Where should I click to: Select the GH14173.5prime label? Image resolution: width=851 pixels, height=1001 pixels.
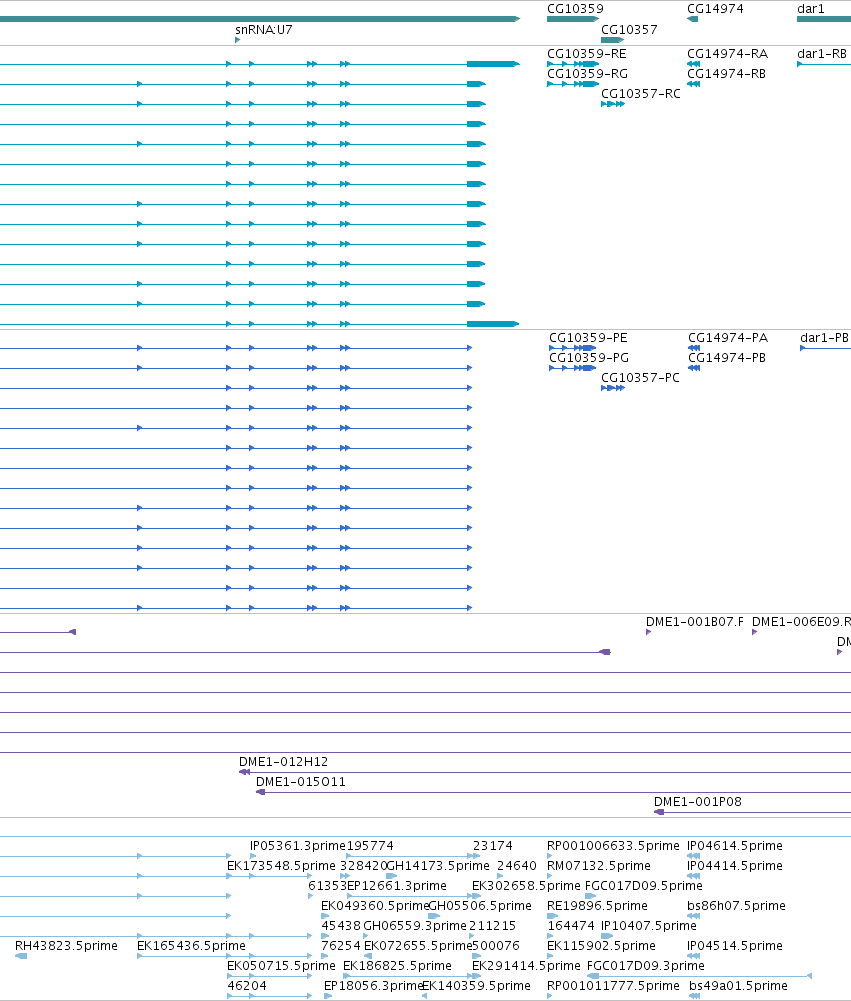[x=438, y=866]
